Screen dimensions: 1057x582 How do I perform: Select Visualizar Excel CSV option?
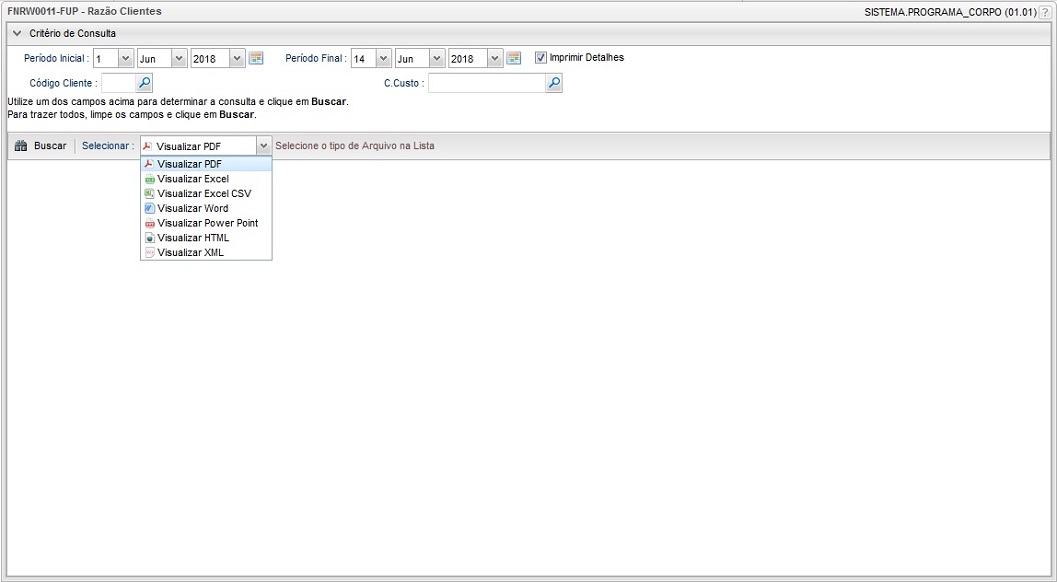point(204,193)
